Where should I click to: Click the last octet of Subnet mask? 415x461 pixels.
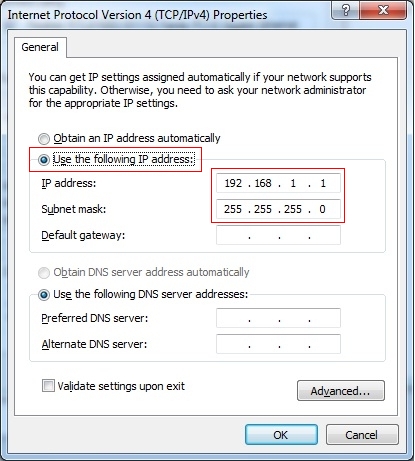point(322,209)
